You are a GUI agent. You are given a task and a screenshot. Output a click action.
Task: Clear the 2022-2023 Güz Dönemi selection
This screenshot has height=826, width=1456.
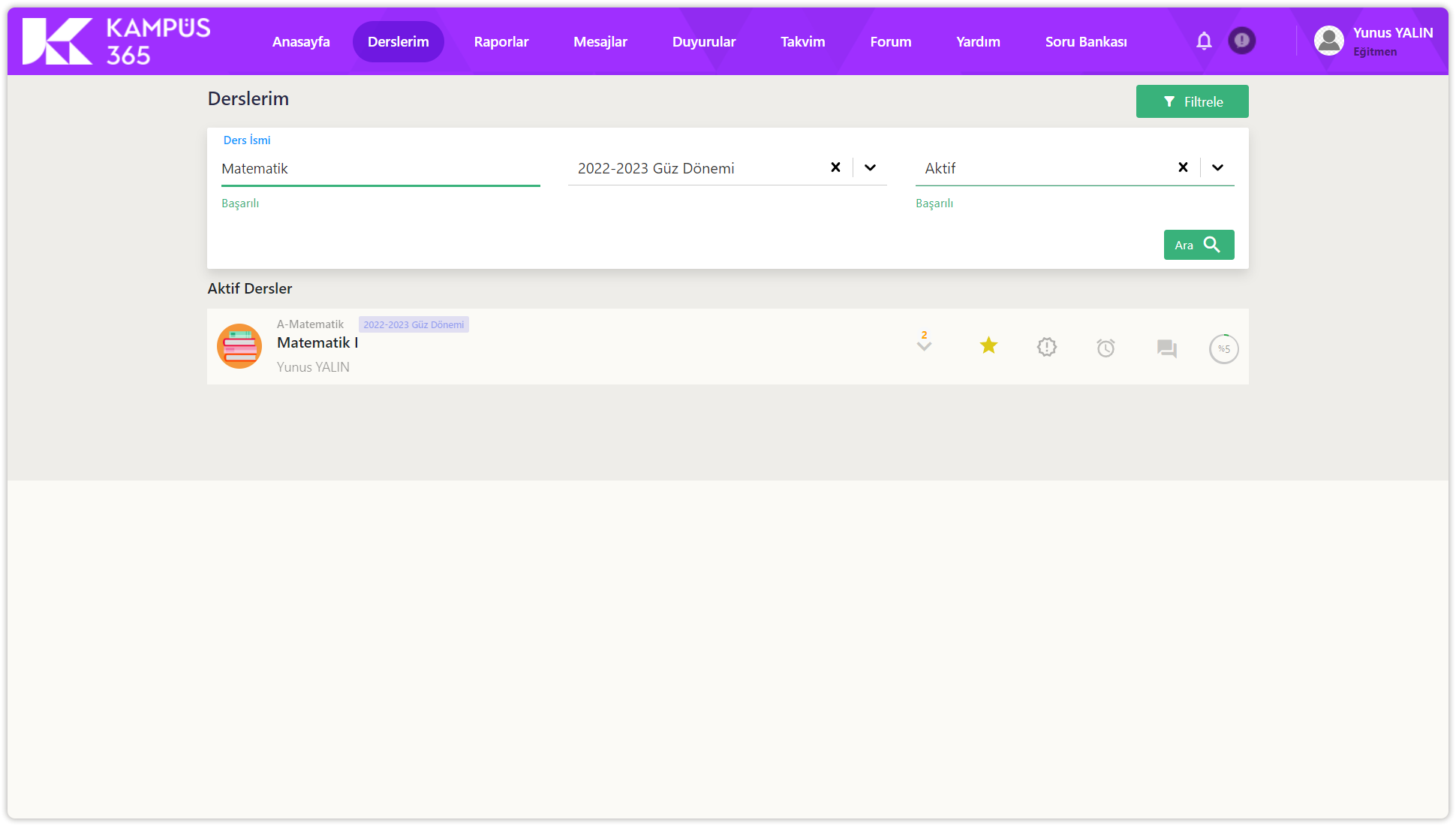(835, 167)
